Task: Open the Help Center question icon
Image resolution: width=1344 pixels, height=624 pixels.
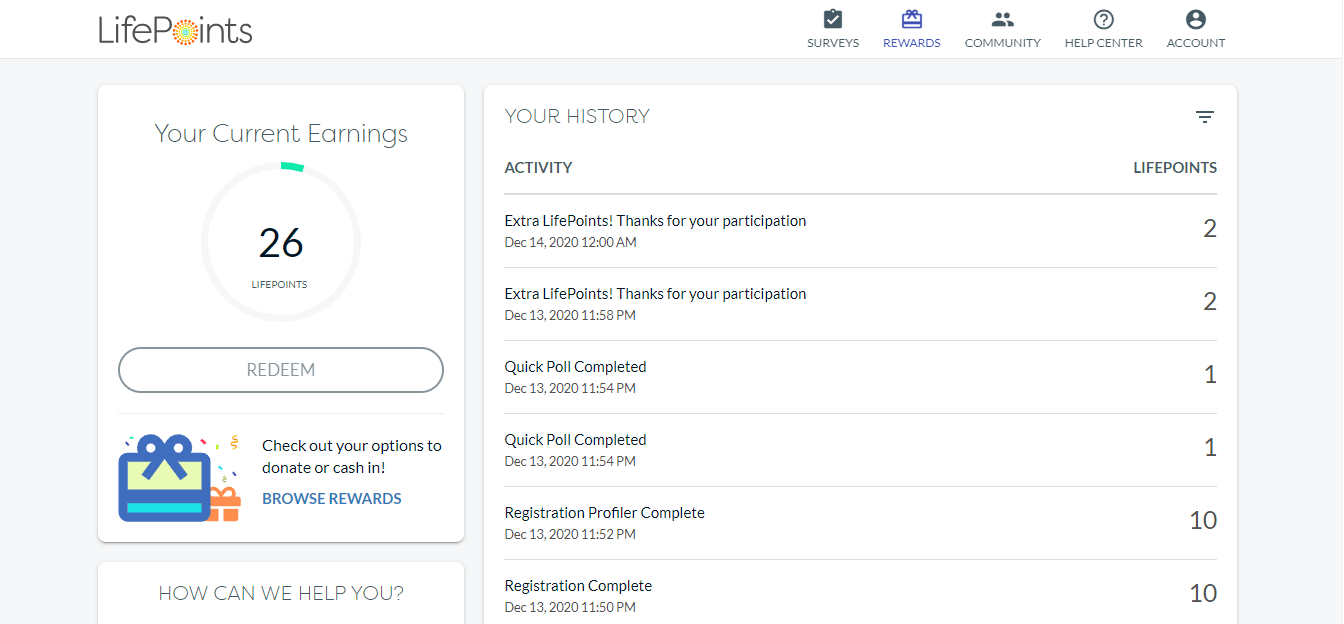Action: pos(1104,19)
